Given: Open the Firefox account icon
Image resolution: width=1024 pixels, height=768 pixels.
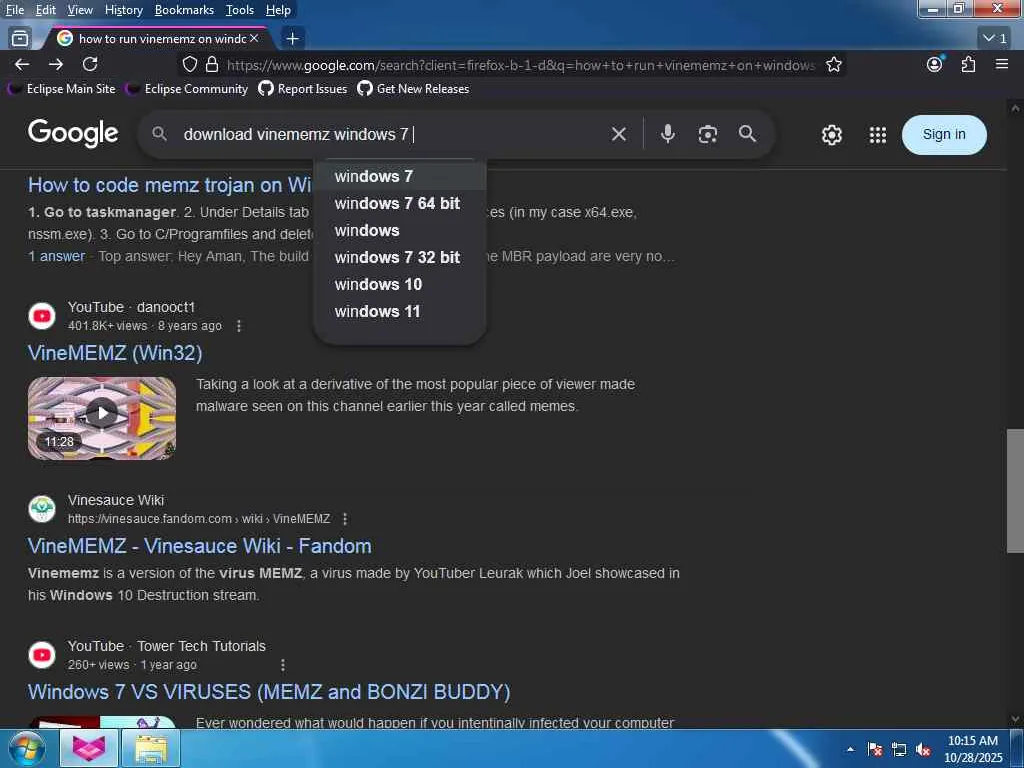Looking at the screenshot, I should tap(935, 64).
